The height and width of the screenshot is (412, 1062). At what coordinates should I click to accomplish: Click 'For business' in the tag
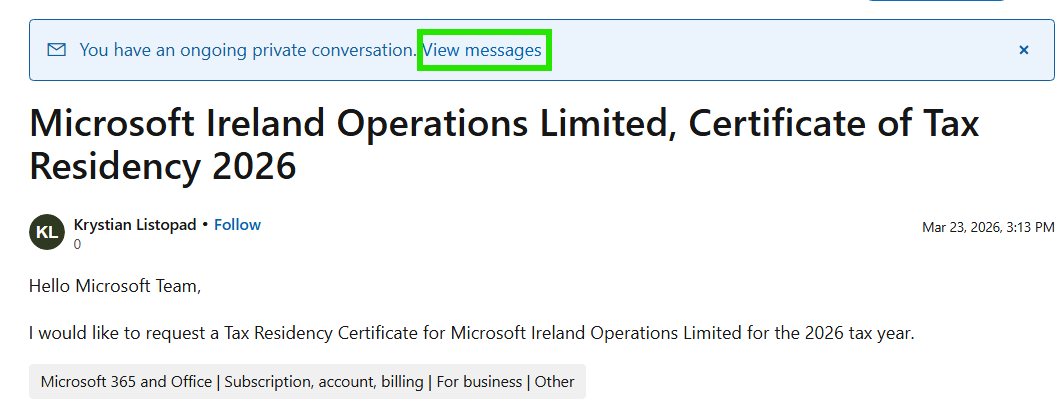[x=479, y=382]
